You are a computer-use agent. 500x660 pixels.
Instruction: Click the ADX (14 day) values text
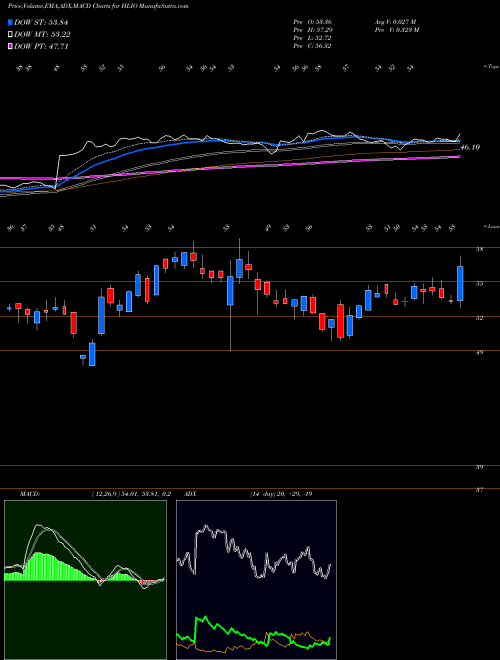click(x=281, y=494)
